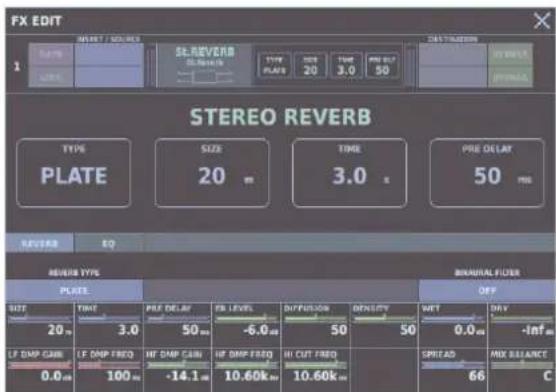Adjust the TIME slider in the parameter grid

(x=109, y=319)
